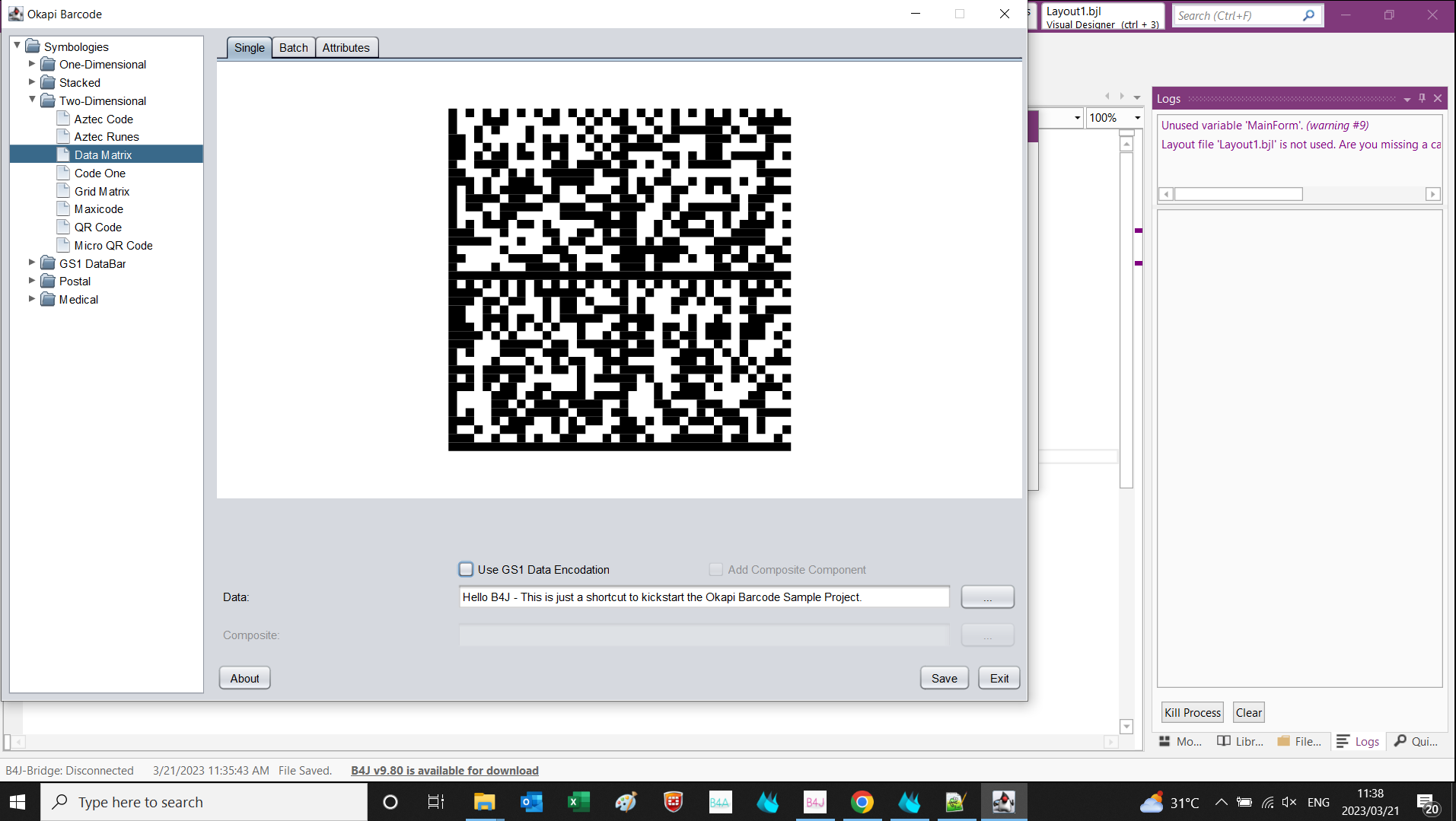Collapse the Two-Dimensional folder
The width and height of the screenshot is (1456, 821).
pyautogui.click(x=32, y=100)
